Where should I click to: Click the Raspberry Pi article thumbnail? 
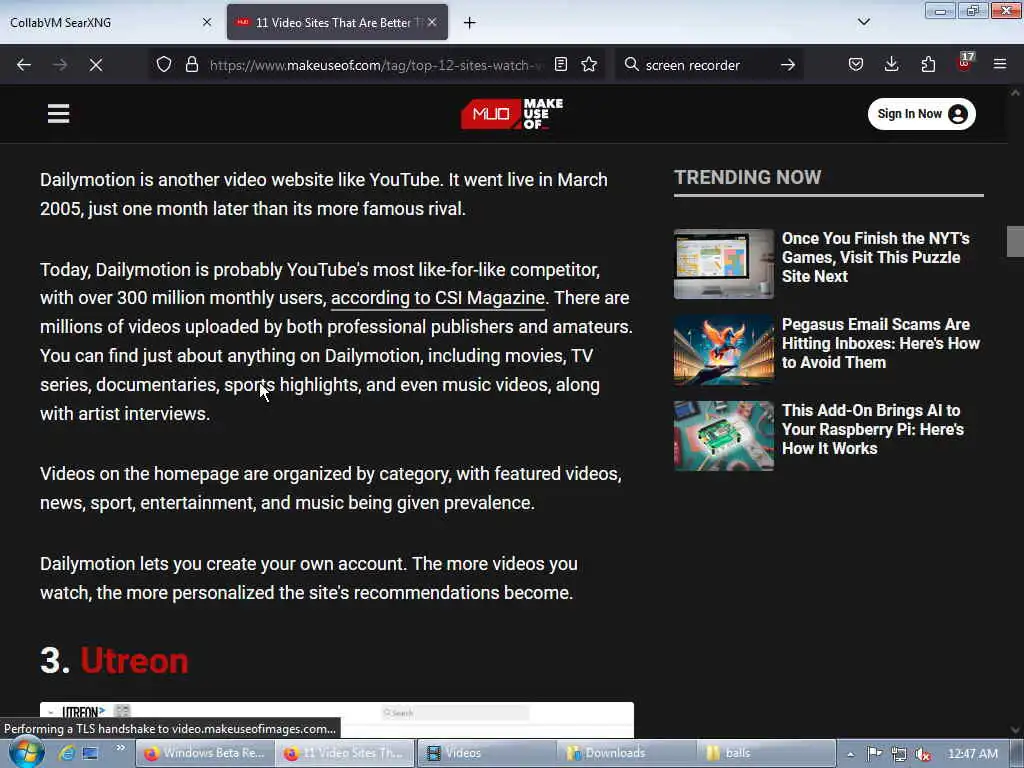tap(724, 436)
